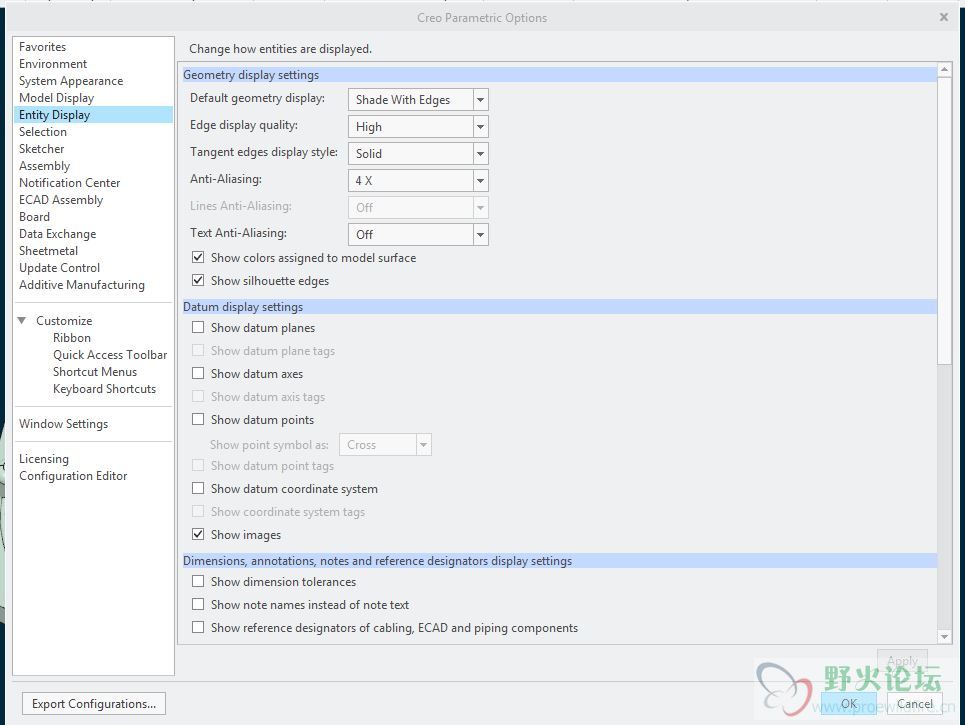Open Keyboard Shortcuts customization
965x725 pixels.
click(104, 389)
